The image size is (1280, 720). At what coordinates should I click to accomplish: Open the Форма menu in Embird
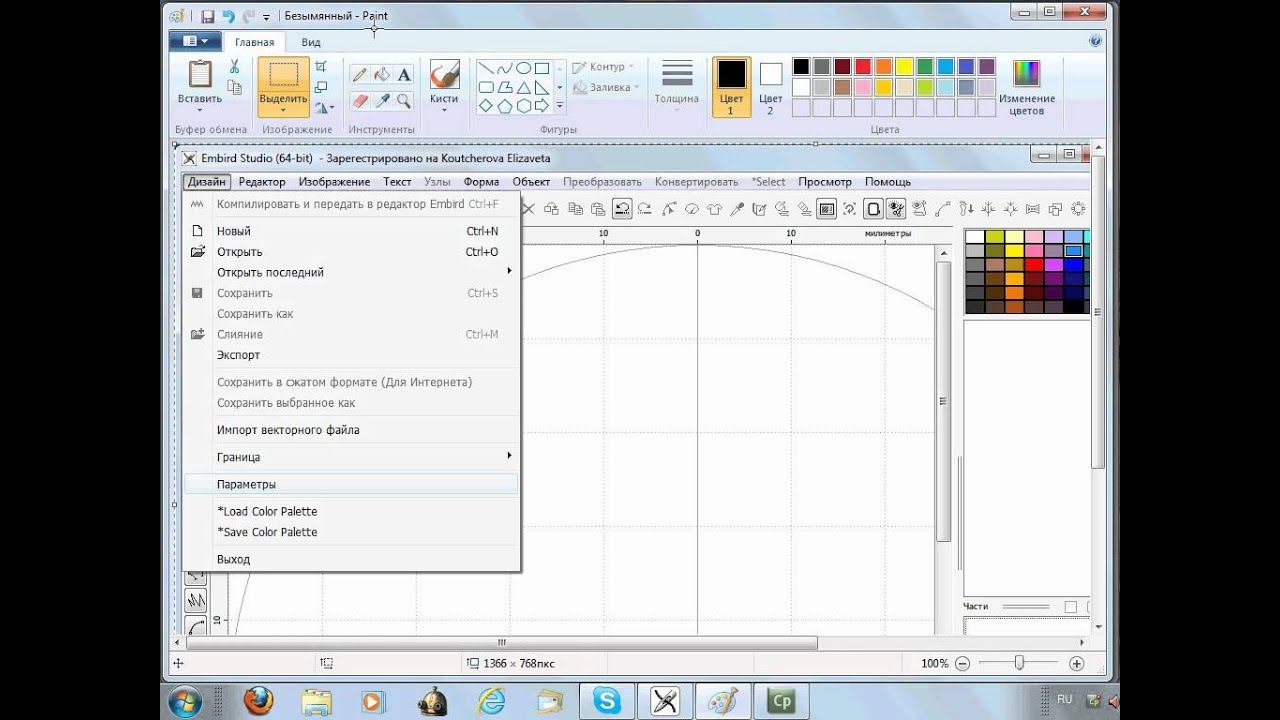tap(481, 182)
